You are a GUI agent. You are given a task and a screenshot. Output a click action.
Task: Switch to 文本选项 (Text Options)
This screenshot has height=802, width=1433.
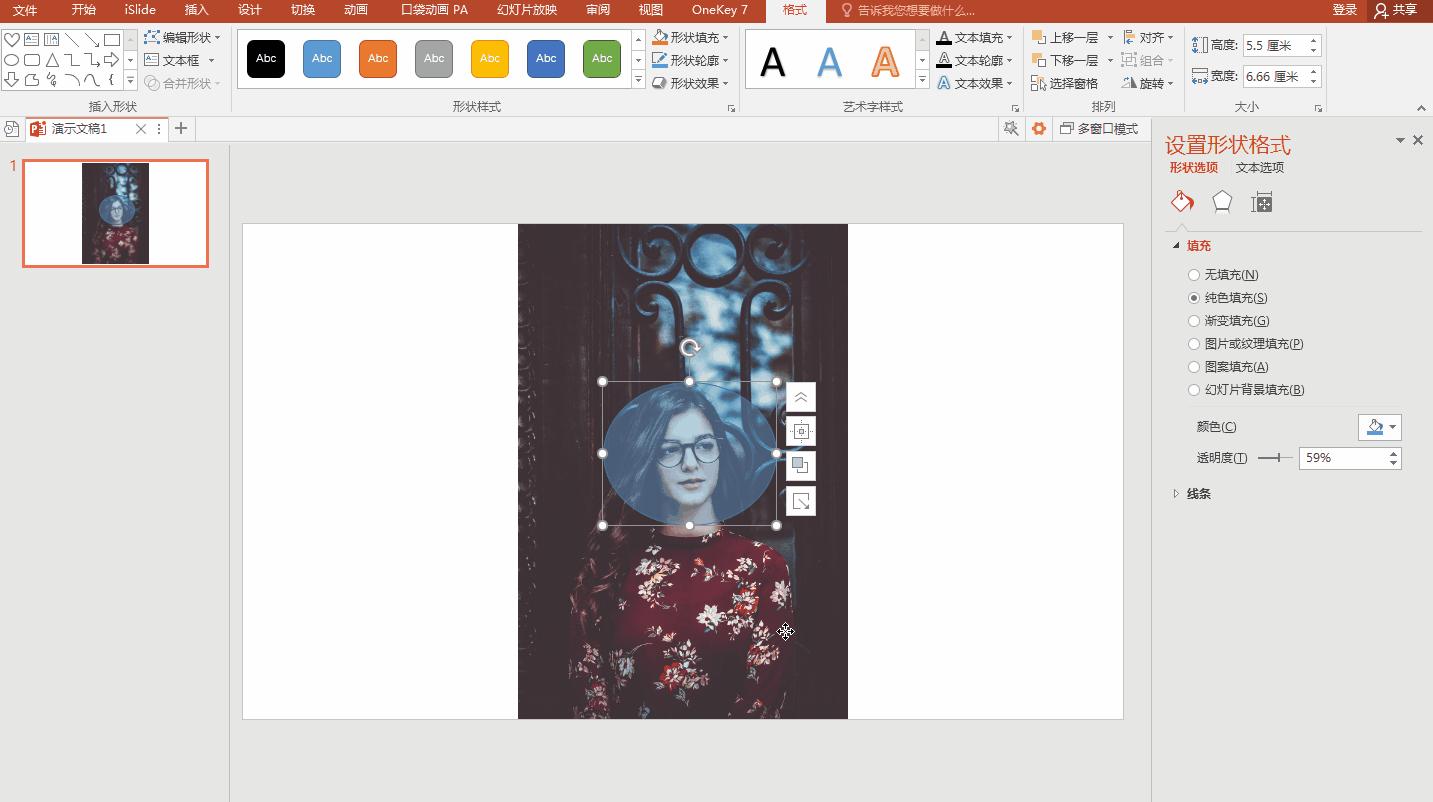pos(1260,168)
